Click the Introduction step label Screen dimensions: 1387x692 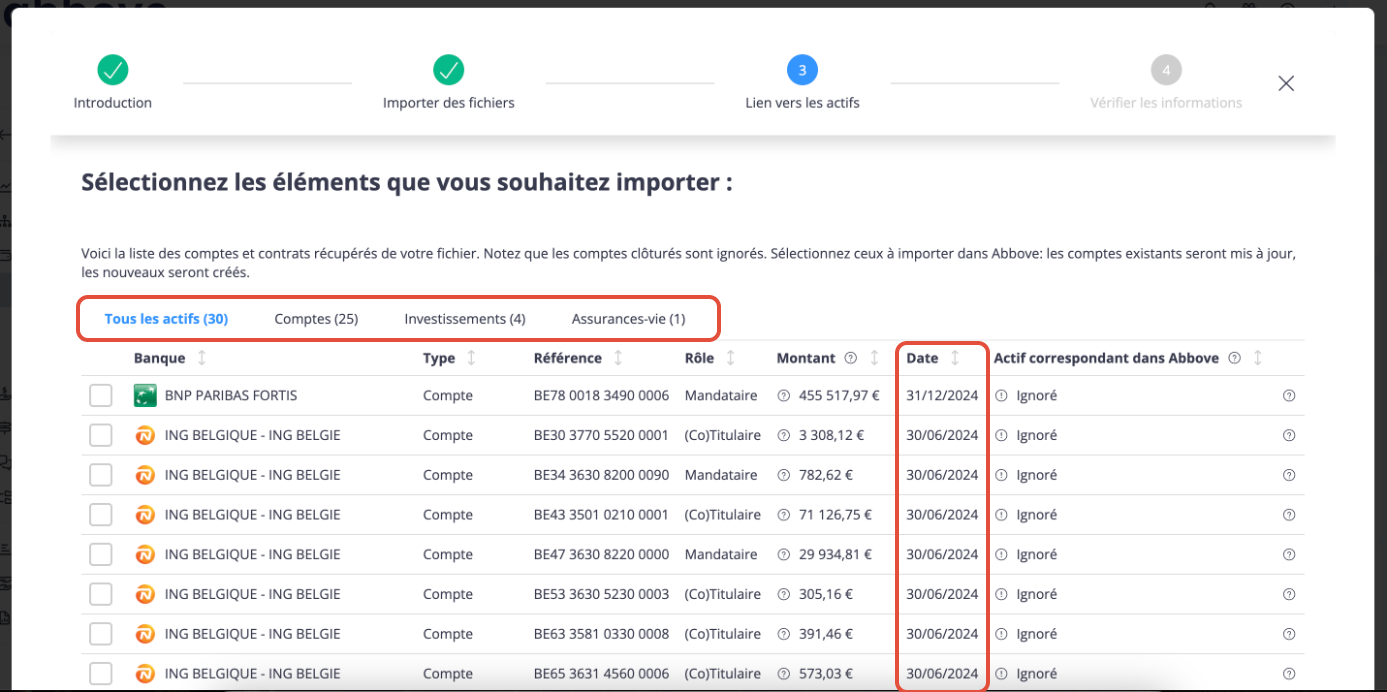(x=113, y=103)
